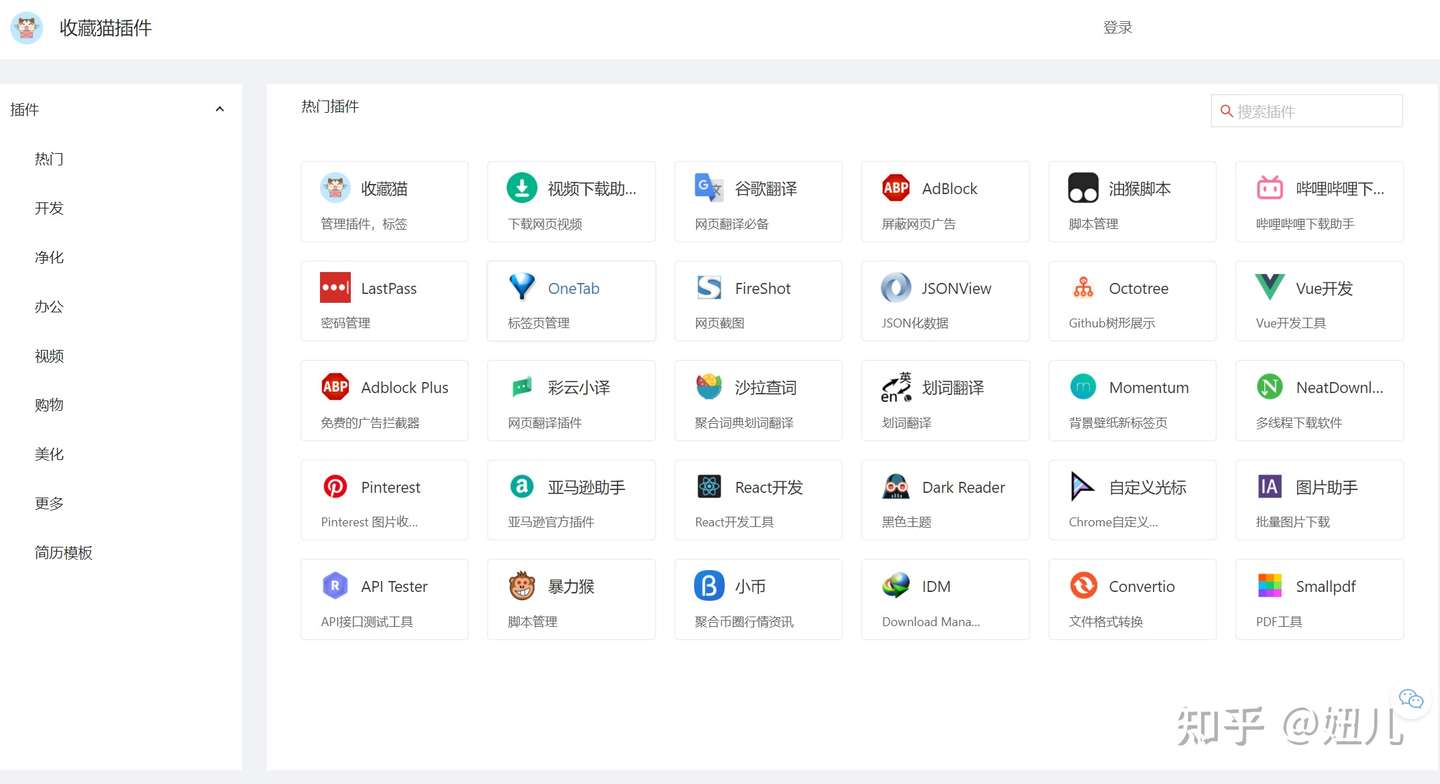Click the red LastPass dots icon
The height and width of the screenshot is (784, 1440).
[x=335, y=287]
